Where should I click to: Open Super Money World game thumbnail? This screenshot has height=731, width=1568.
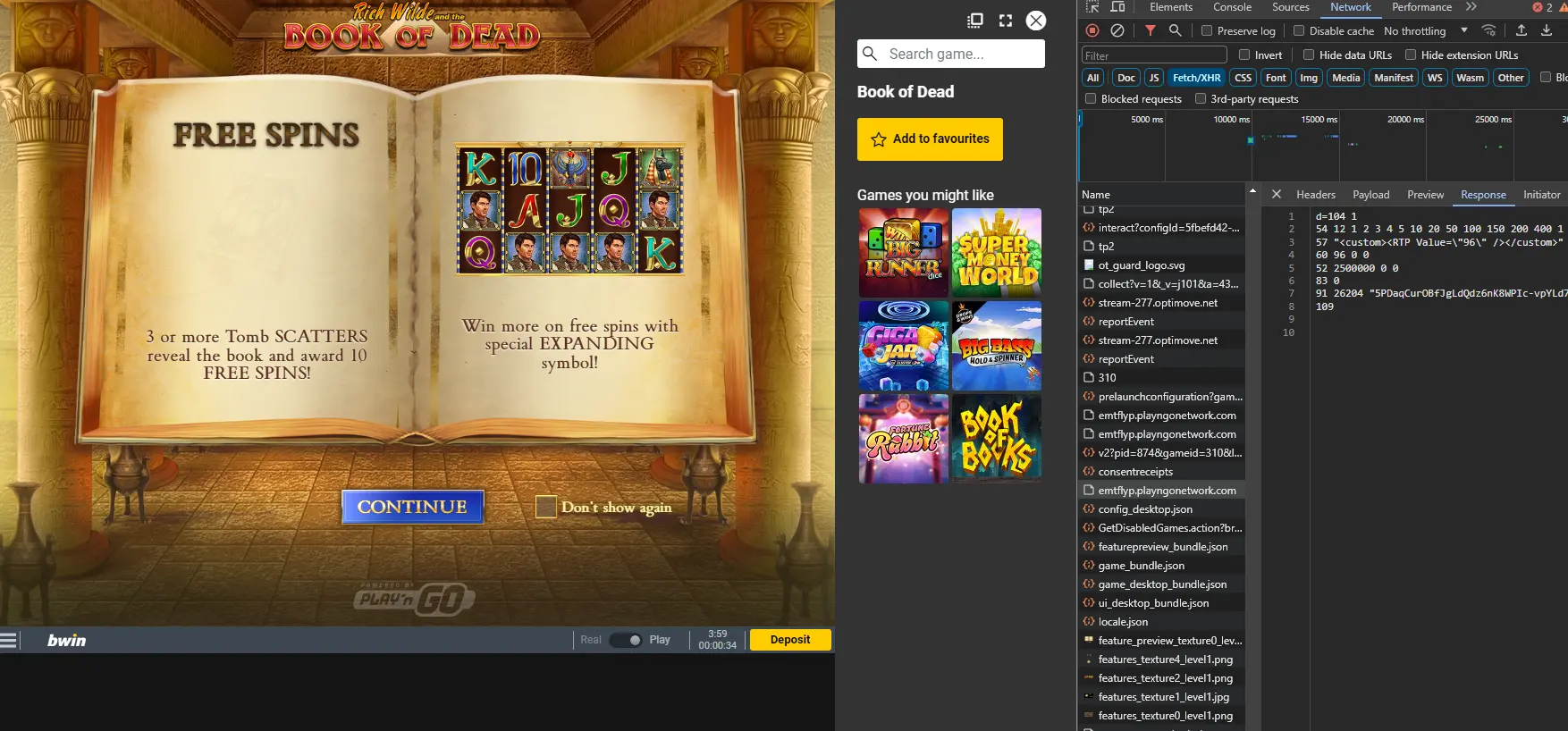point(997,253)
